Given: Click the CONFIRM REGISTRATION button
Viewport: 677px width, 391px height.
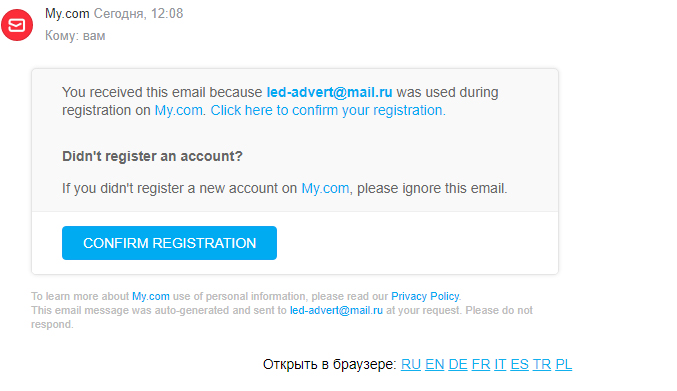Looking at the screenshot, I should [169, 243].
